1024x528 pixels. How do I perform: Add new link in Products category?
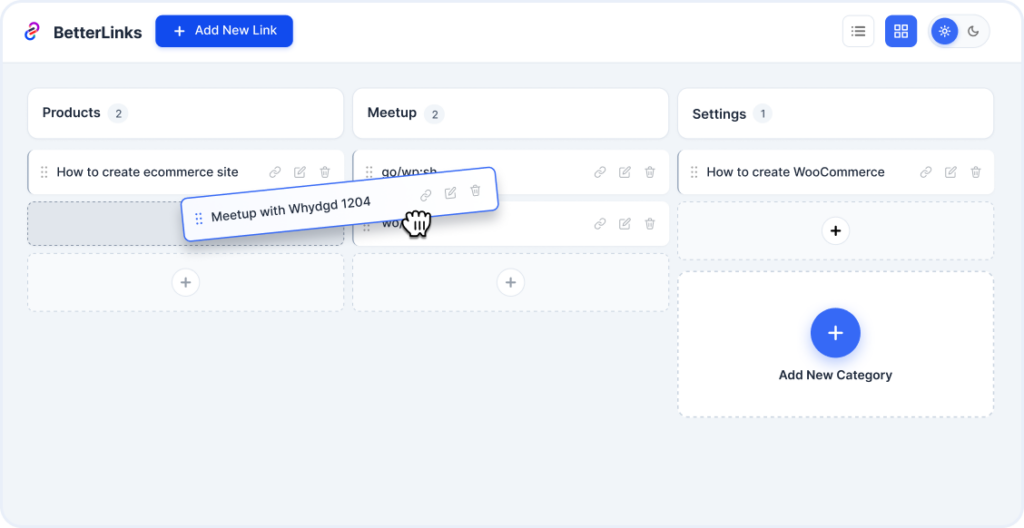tap(185, 282)
